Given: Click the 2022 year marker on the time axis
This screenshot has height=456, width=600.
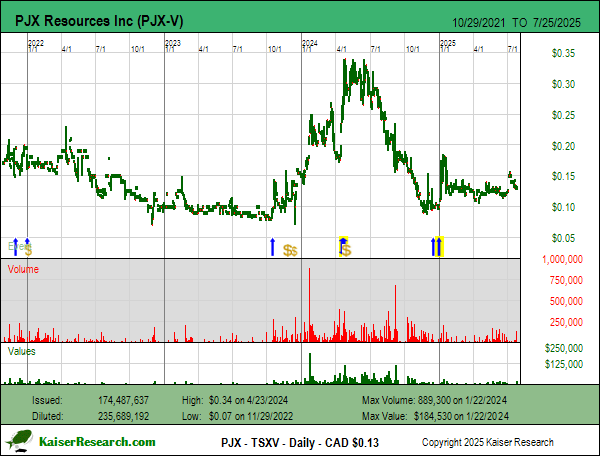Looking at the screenshot, I should click(36, 43).
